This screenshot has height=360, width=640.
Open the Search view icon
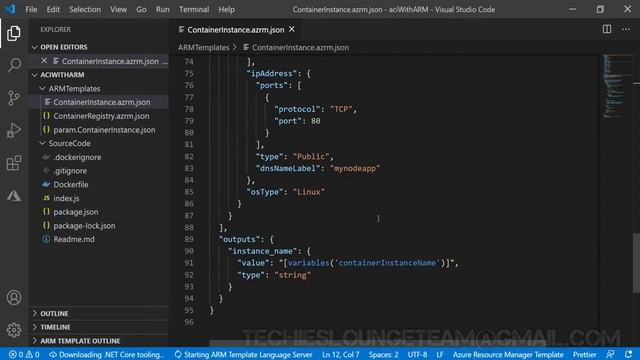[x=14, y=65]
